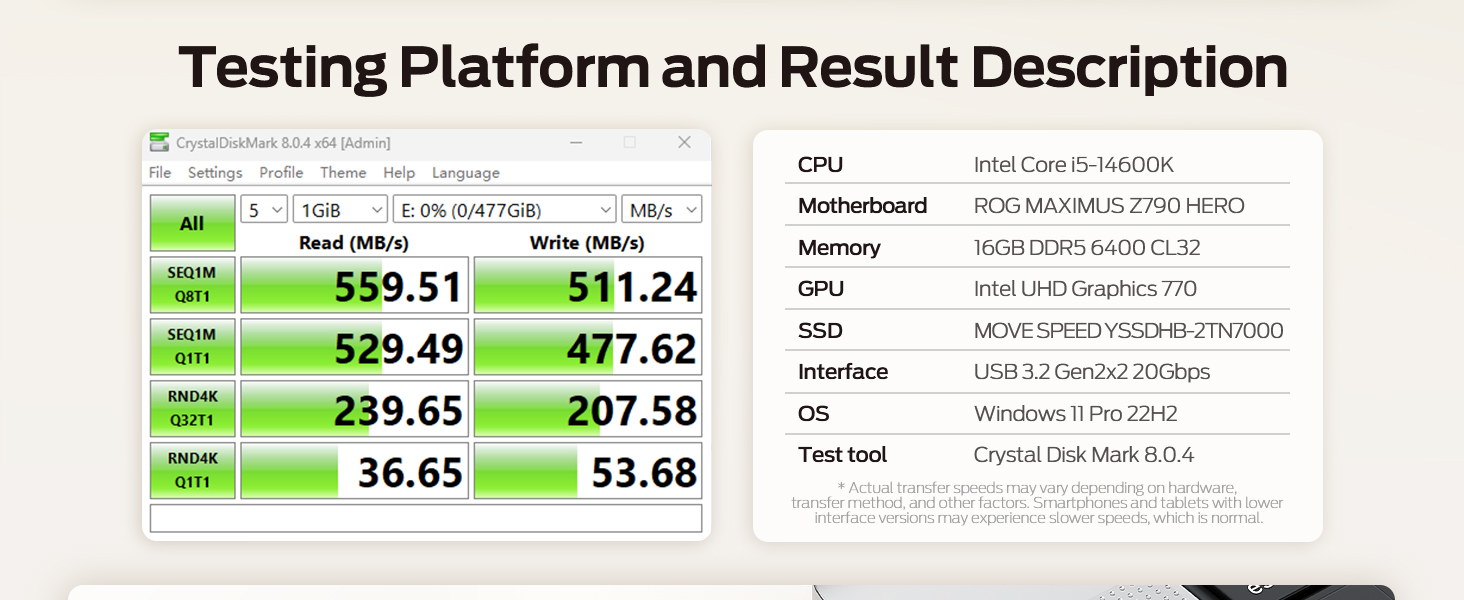Start the SEQ1M Q1T1 test
The width and height of the screenshot is (1464, 600).
(x=192, y=347)
